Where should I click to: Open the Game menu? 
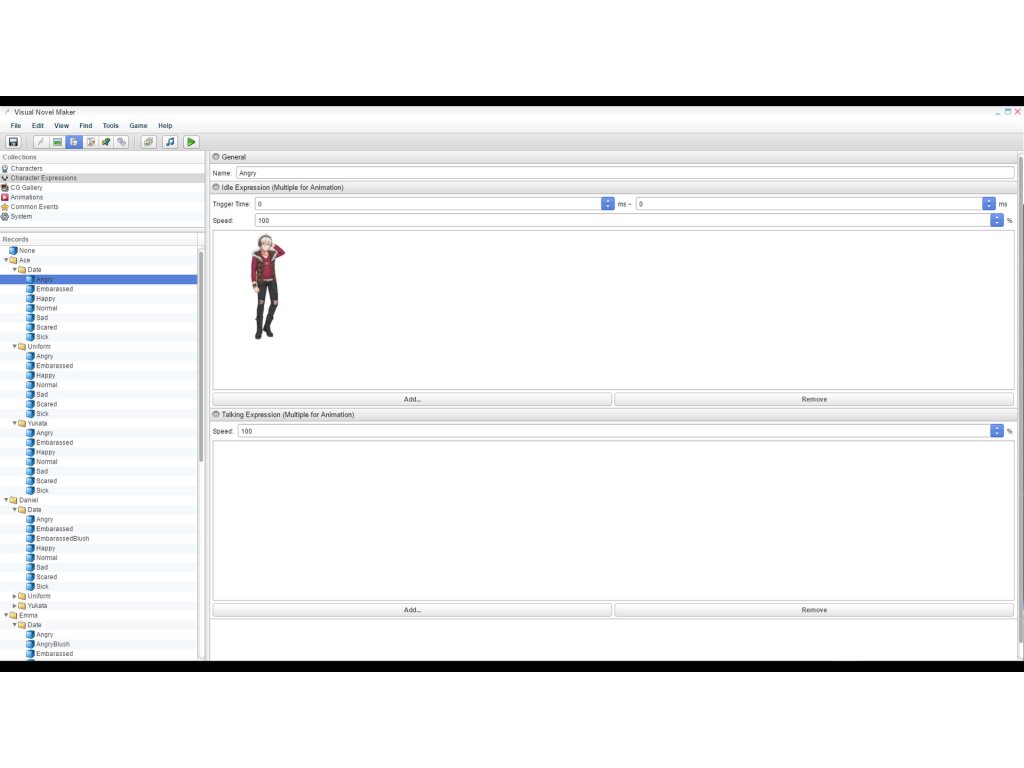138,125
